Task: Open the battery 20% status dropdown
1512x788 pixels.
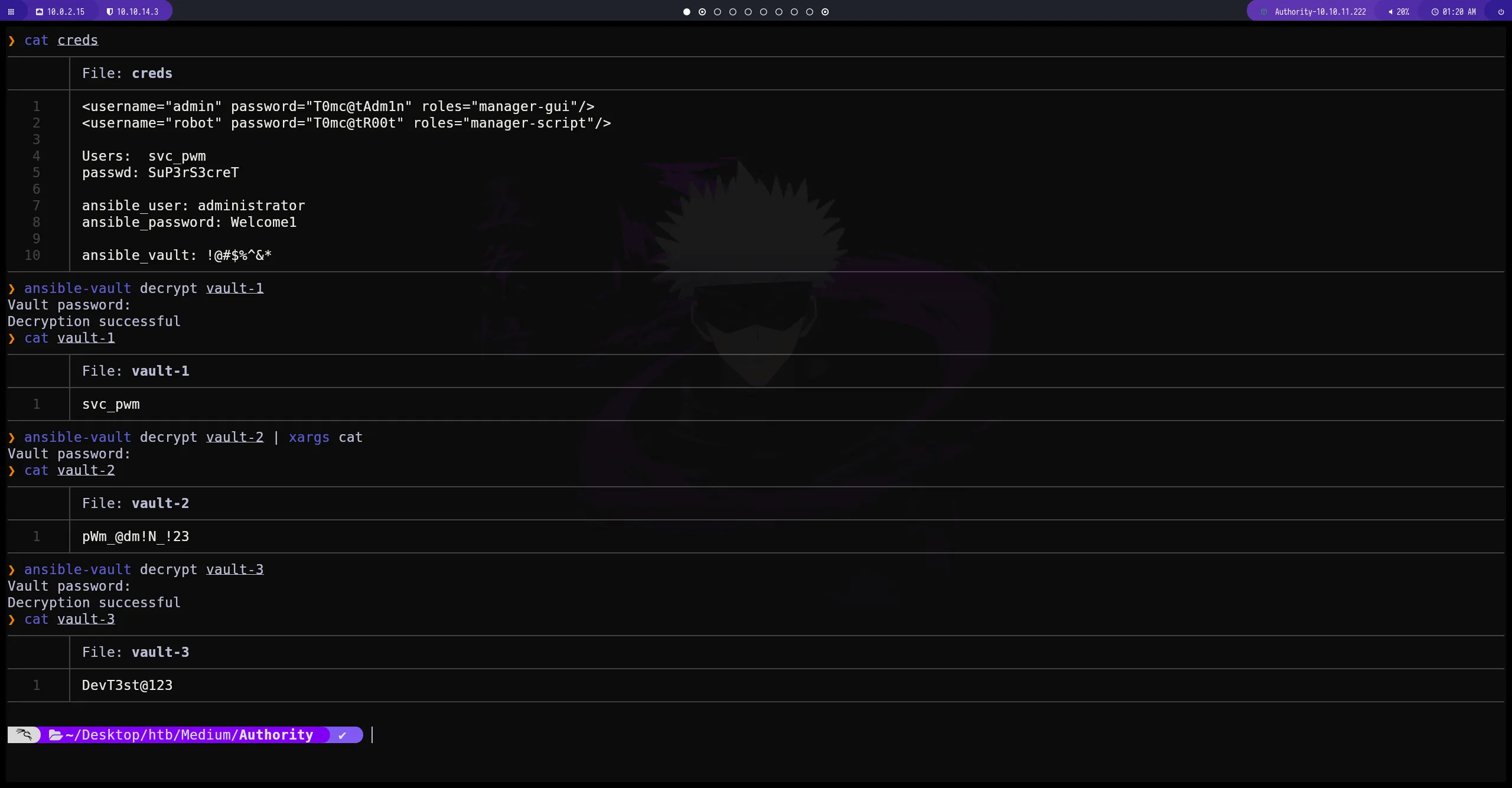Action: pos(1402,11)
